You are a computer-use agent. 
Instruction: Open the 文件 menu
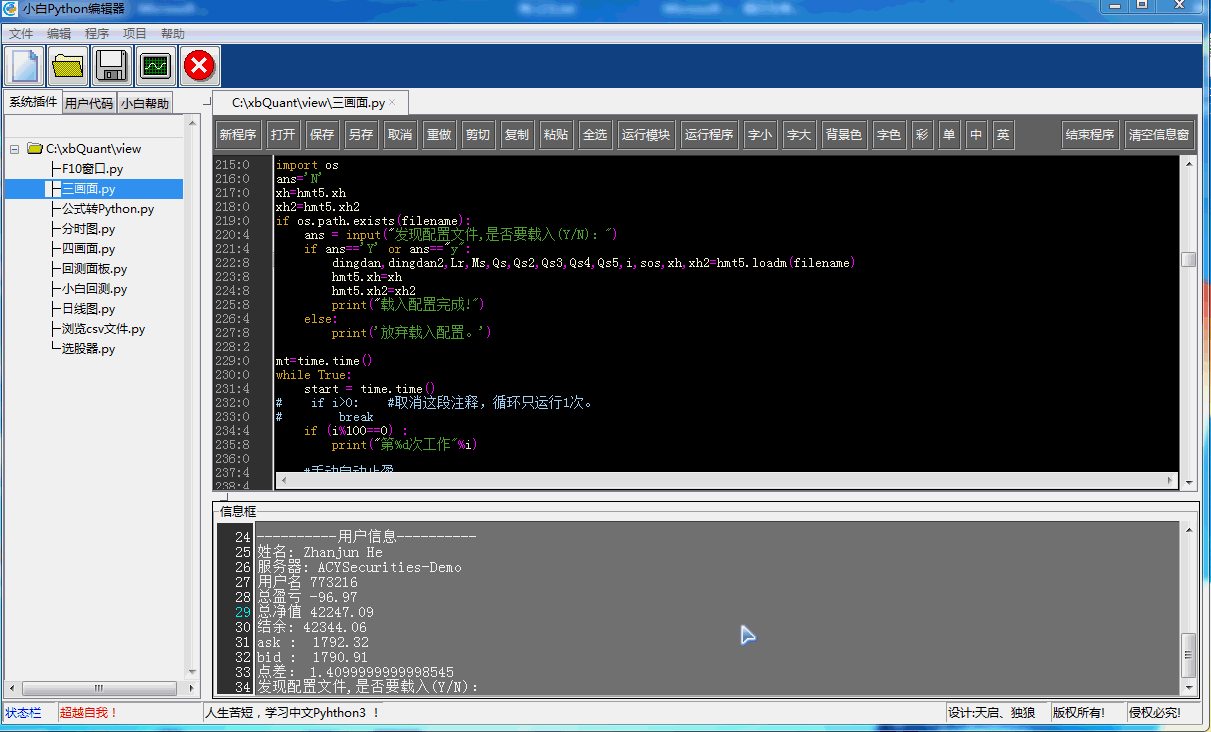(21, 34)
